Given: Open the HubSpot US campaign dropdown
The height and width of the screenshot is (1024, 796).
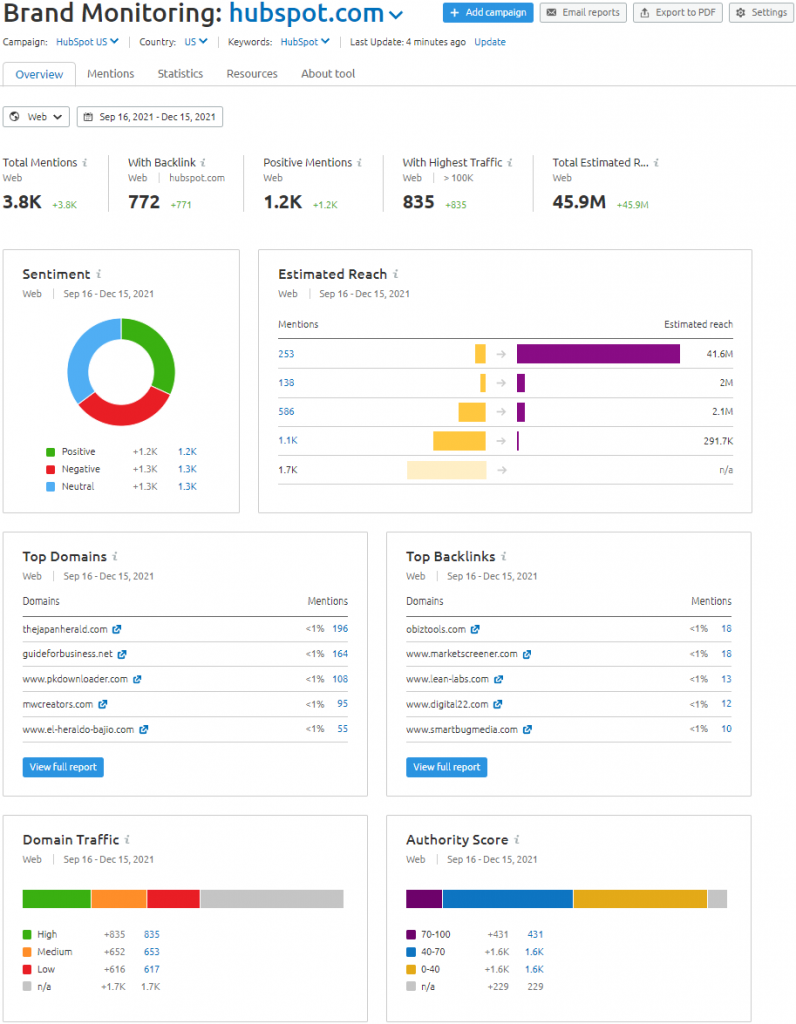Looking at the screenshot, I should pos(88,42).
